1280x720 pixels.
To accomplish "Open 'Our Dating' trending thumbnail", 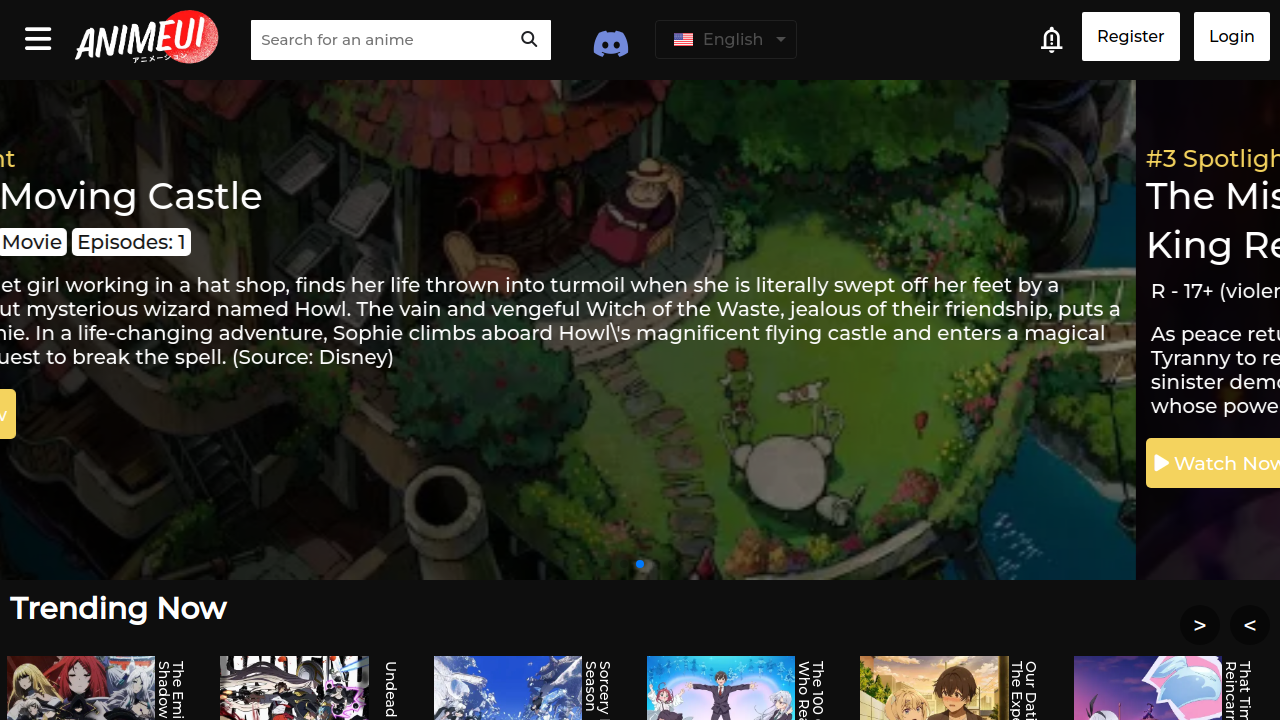I will click(x=934, y=688).
